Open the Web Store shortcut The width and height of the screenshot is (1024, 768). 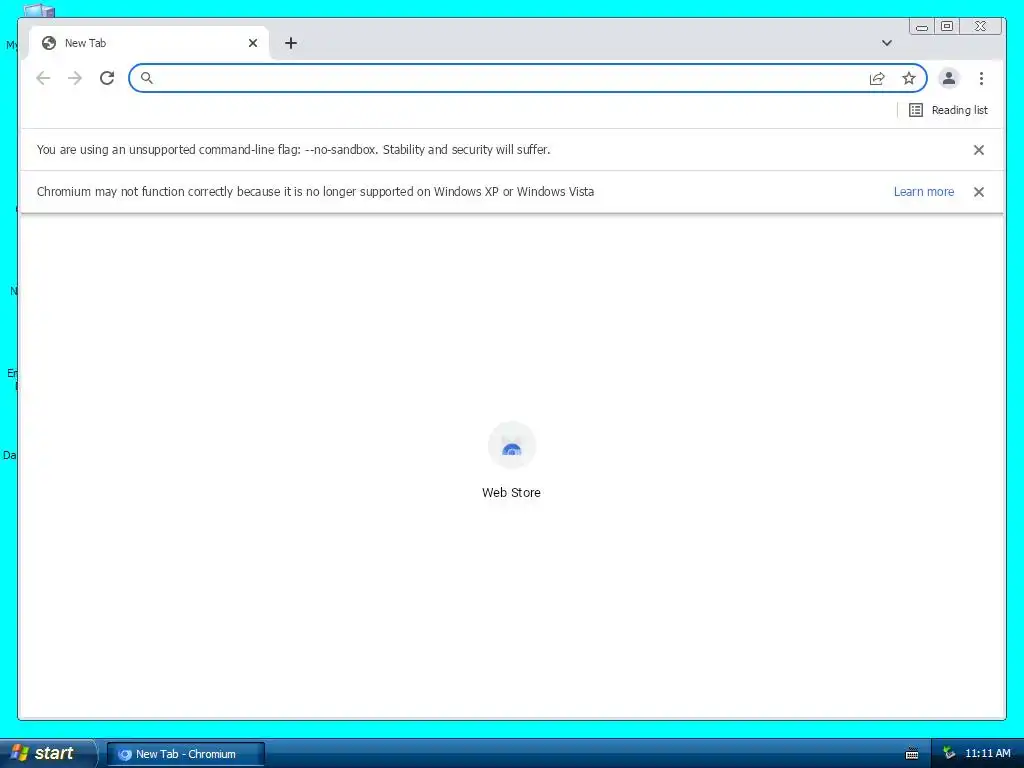pyautogui.click(x=511, y=461)
